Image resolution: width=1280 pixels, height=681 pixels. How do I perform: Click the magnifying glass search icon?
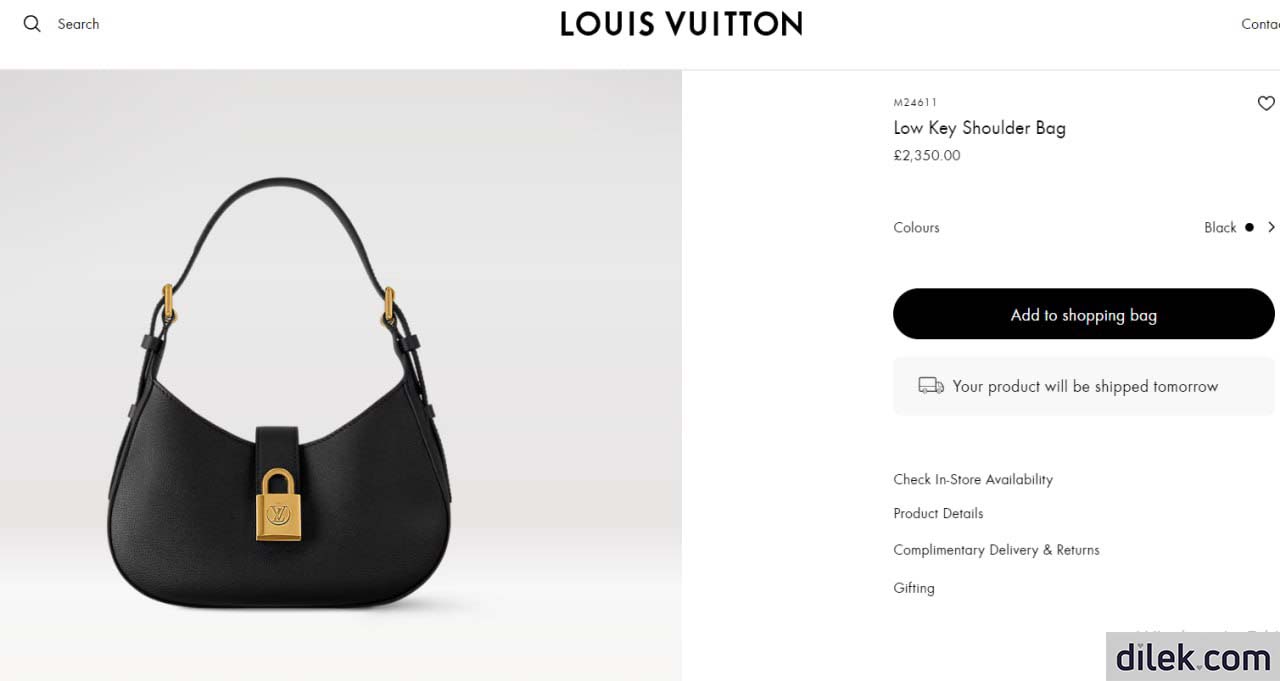coord(32,24)
